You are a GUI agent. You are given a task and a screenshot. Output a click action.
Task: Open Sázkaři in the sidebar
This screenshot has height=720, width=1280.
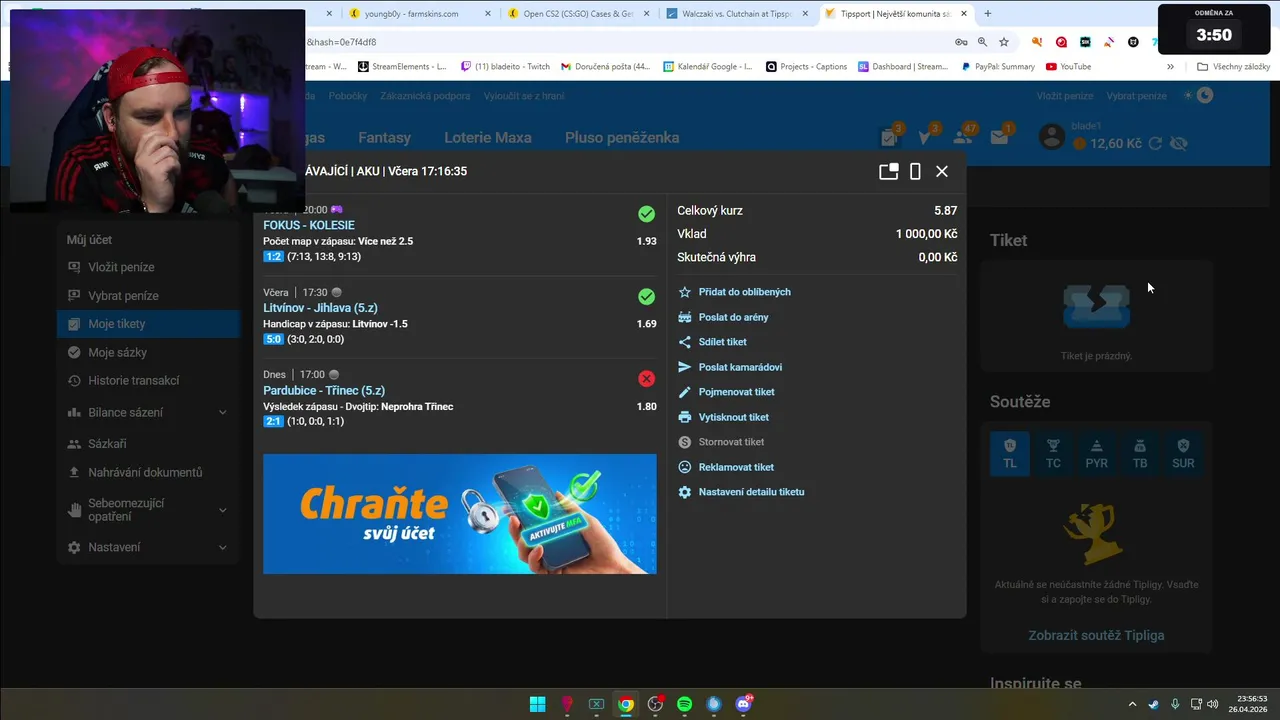(148, 444)
